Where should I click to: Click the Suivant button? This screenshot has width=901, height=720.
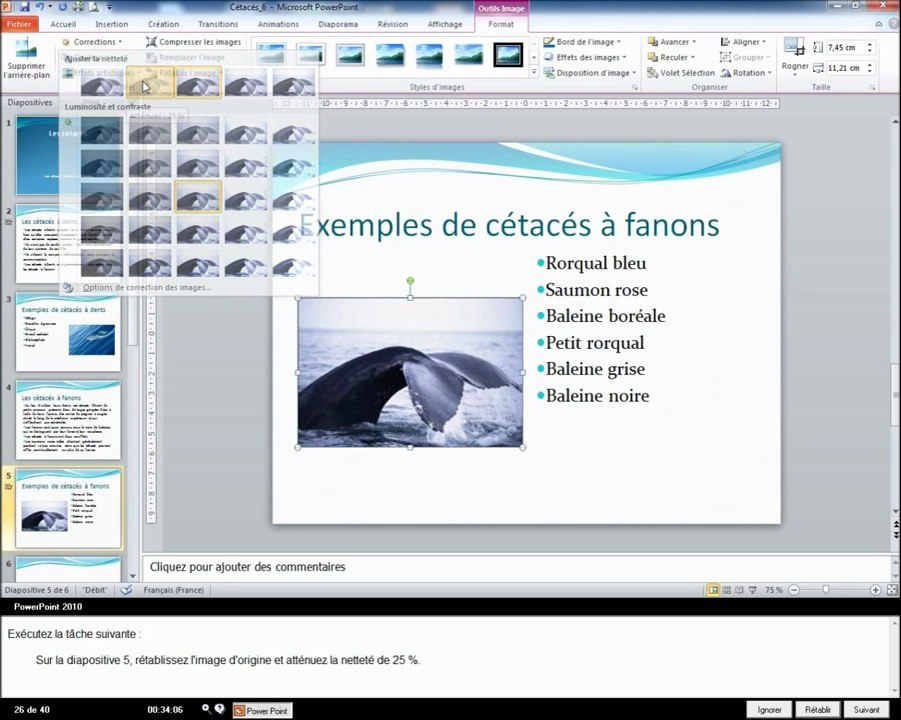pos(866,710)
